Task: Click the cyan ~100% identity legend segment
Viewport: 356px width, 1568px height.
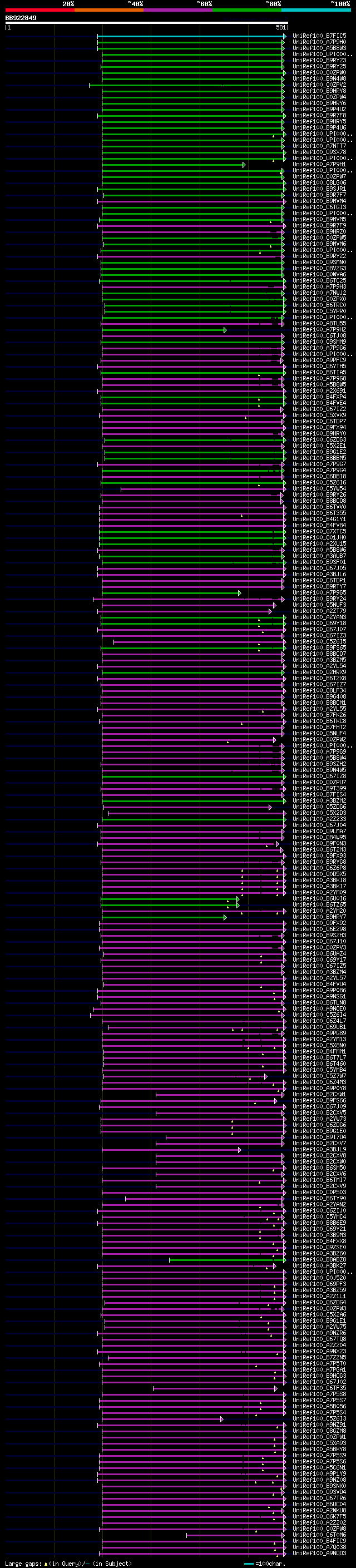Action: 317,10
